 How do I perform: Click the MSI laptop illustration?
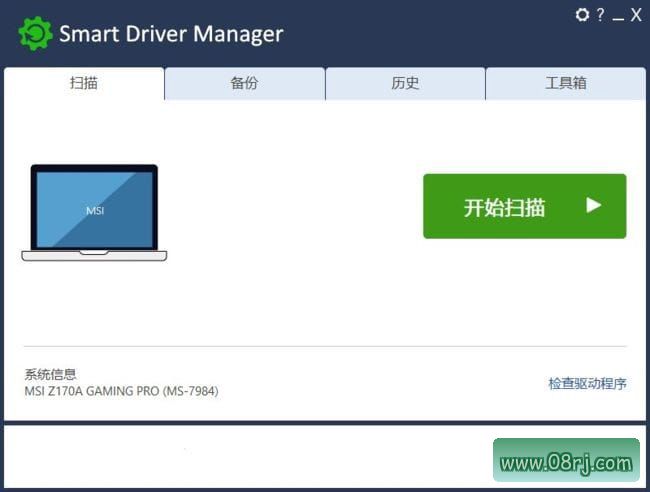click(x=94, y=213)
